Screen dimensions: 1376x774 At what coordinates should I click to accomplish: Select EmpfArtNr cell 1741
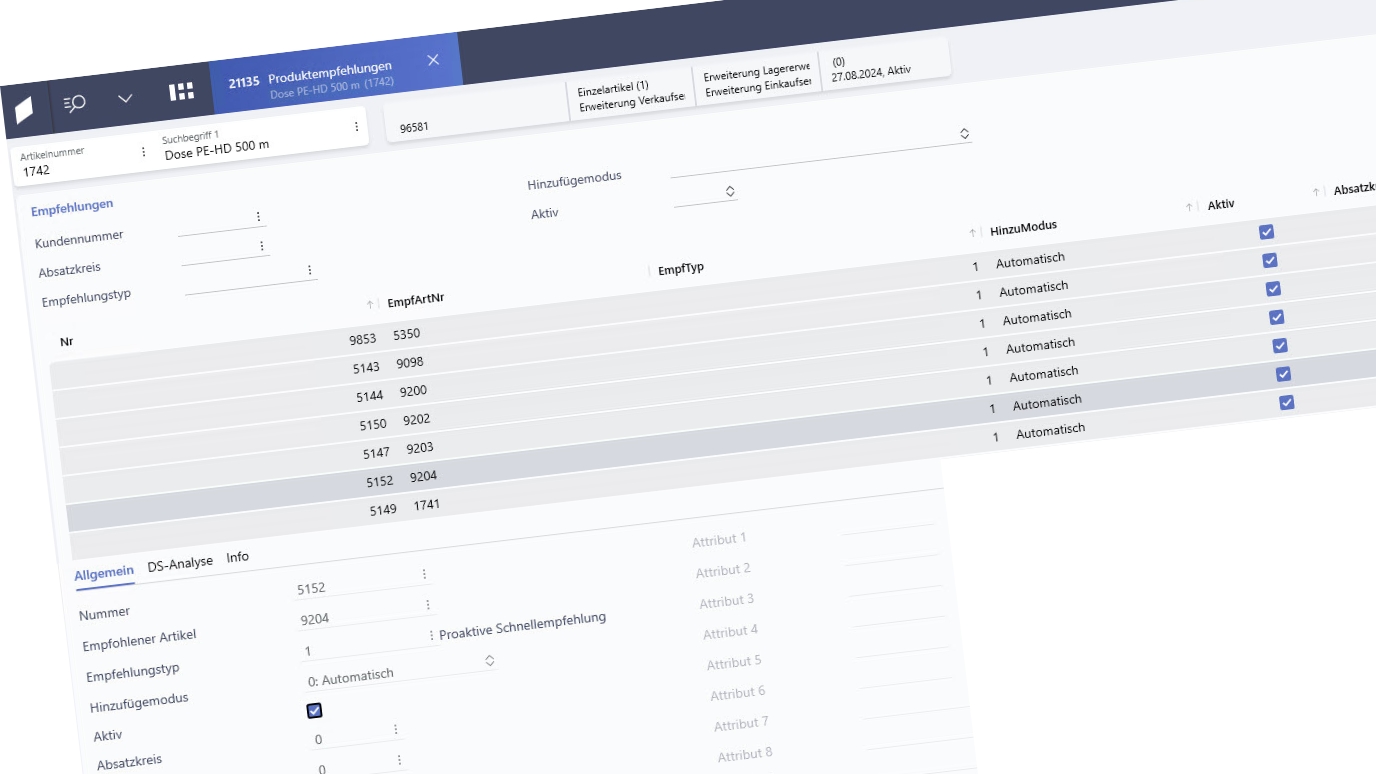(x=426, y=505)
